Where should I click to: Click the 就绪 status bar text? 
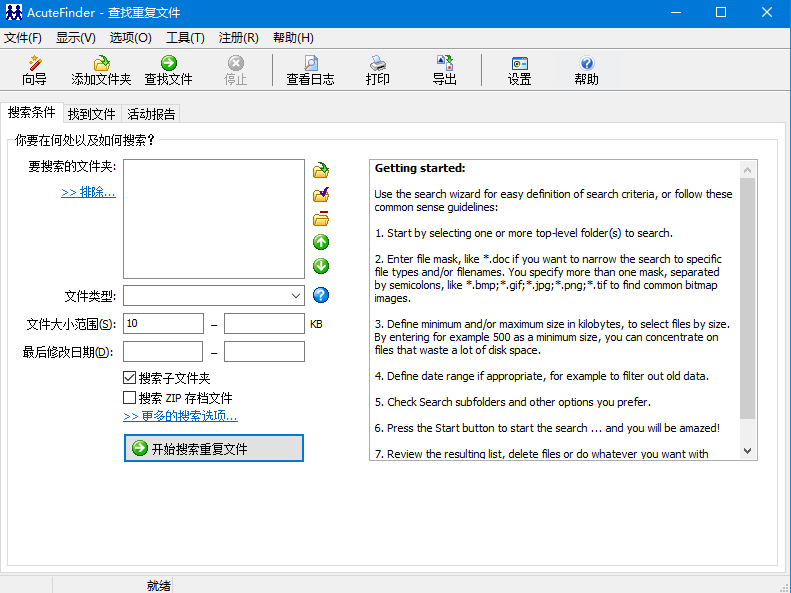coord(159,585)
